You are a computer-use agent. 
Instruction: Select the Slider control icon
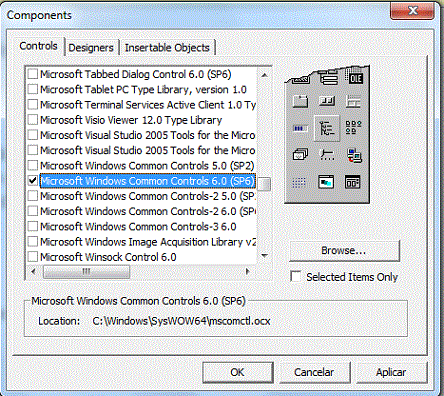click(327, 155)
